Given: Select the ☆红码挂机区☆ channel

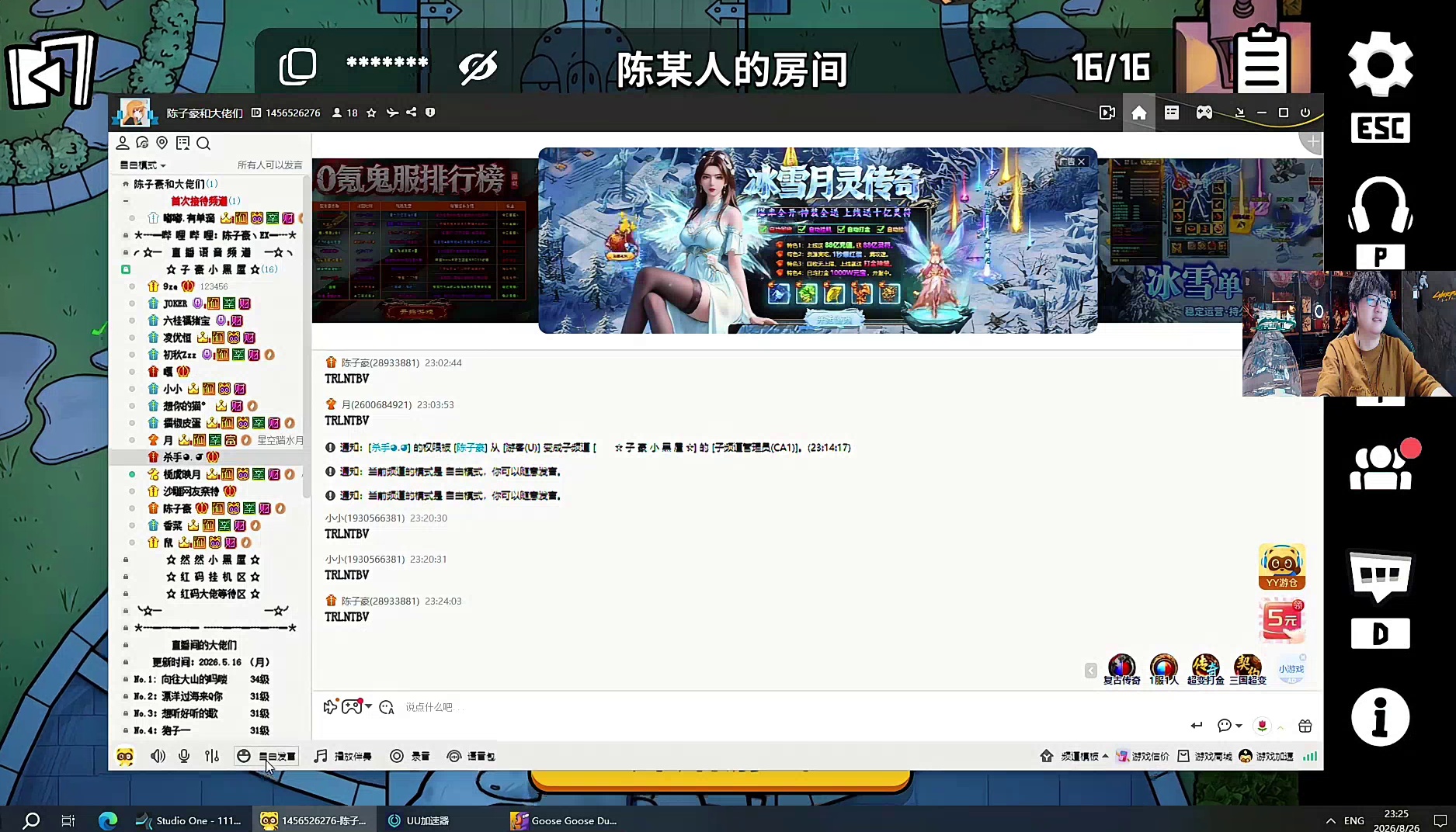Looking at the screenshot, I should click(x=213, y=577).
